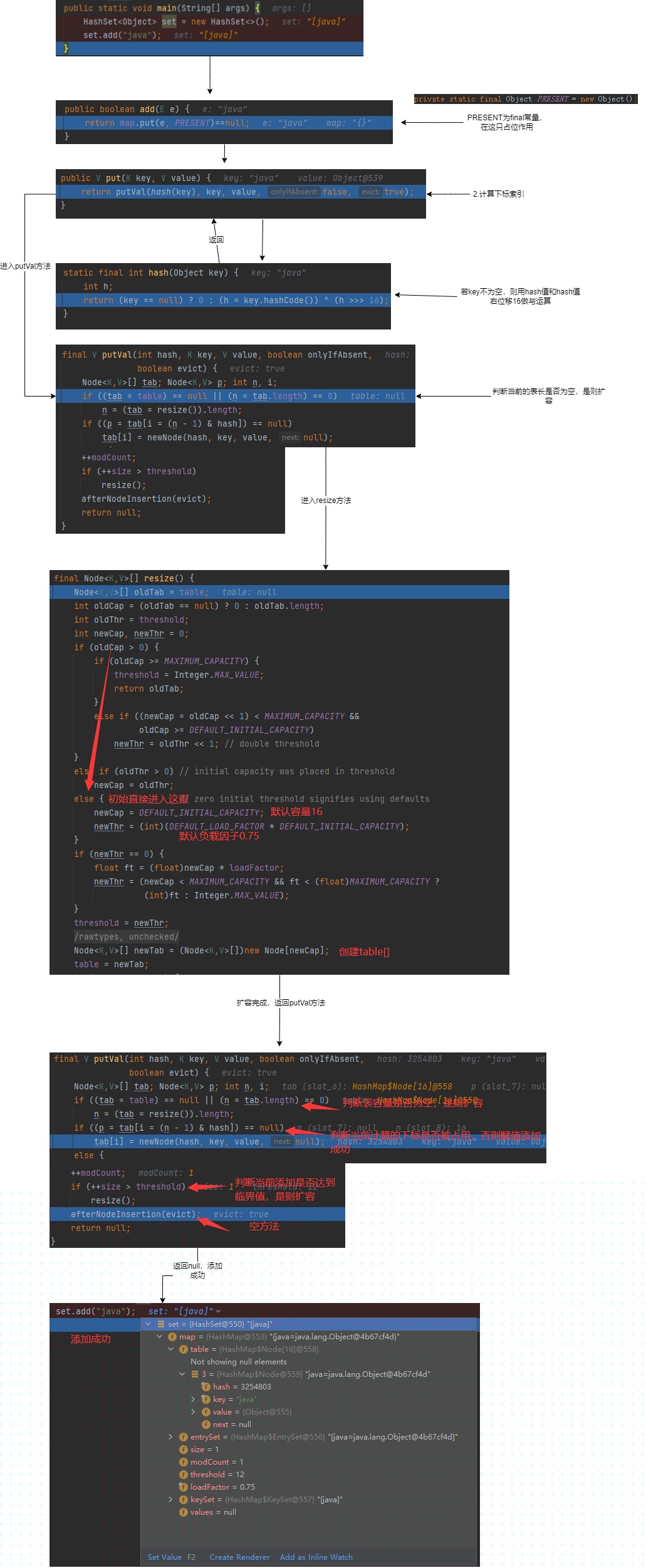Collapse the table = {HashMap$Node[16]@558} node

point(170,1349)
